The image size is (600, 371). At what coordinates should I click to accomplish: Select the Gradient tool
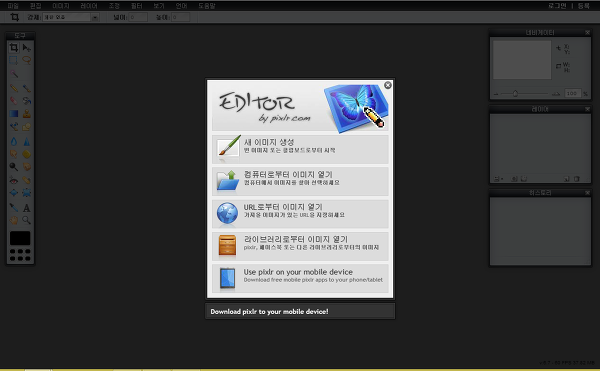click(14, 114)
